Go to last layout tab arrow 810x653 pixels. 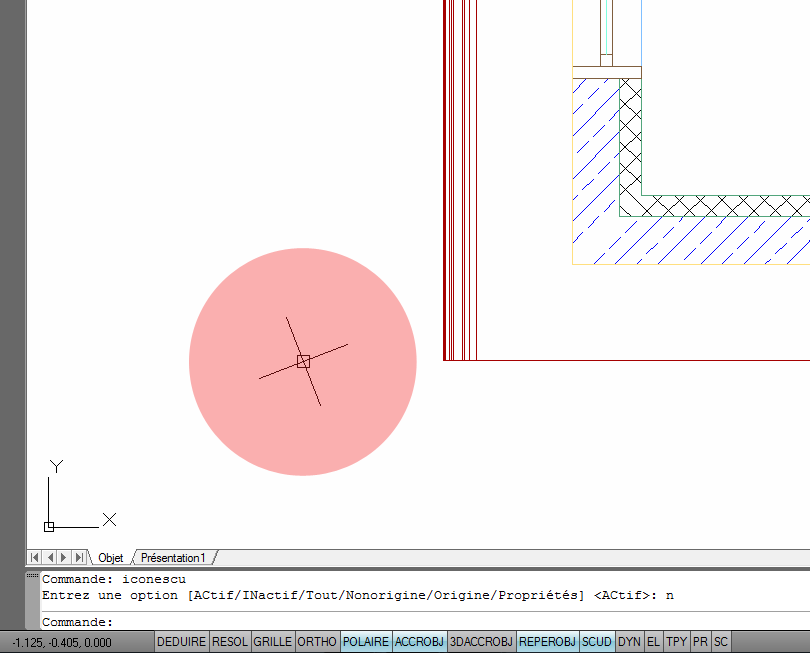pos(79,557)
